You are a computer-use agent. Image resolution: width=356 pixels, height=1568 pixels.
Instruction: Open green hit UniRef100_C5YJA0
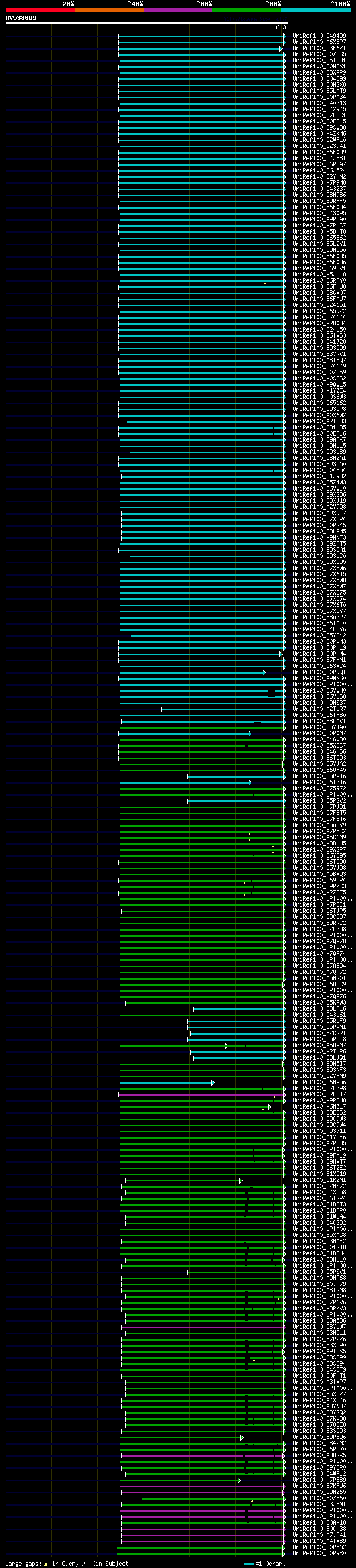pos(319,727)
